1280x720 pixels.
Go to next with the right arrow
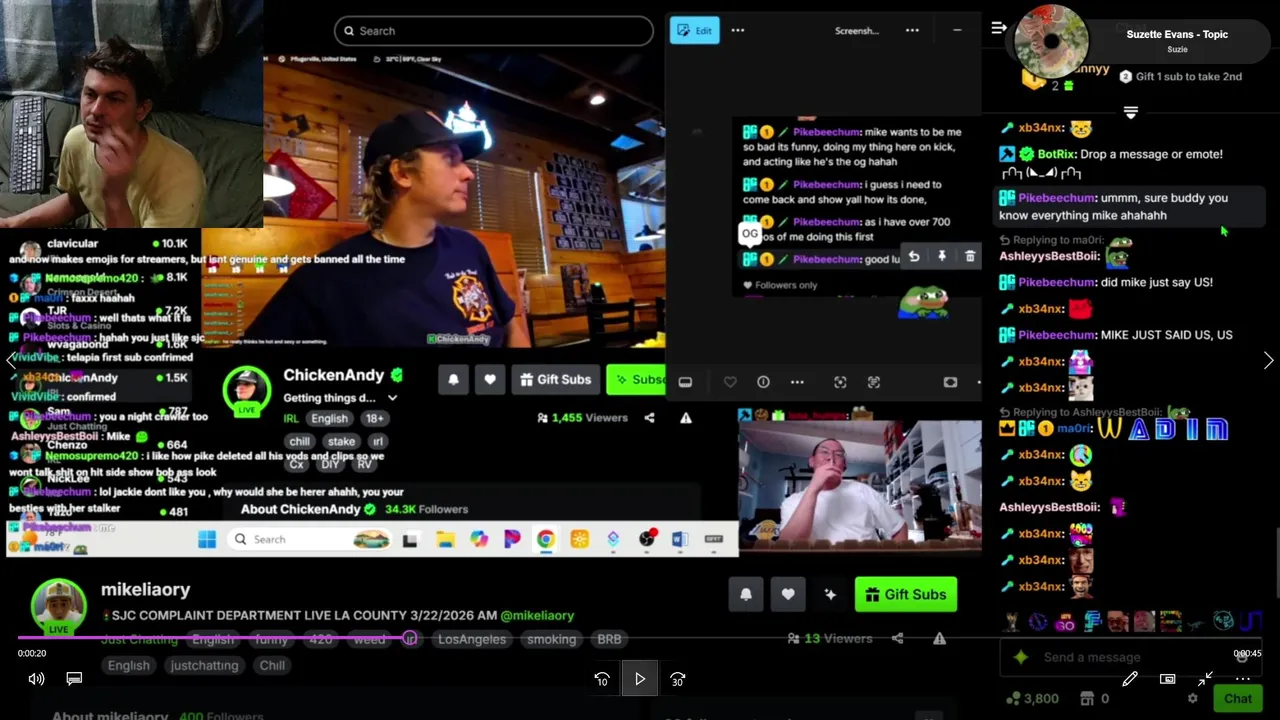[1268, 361]
